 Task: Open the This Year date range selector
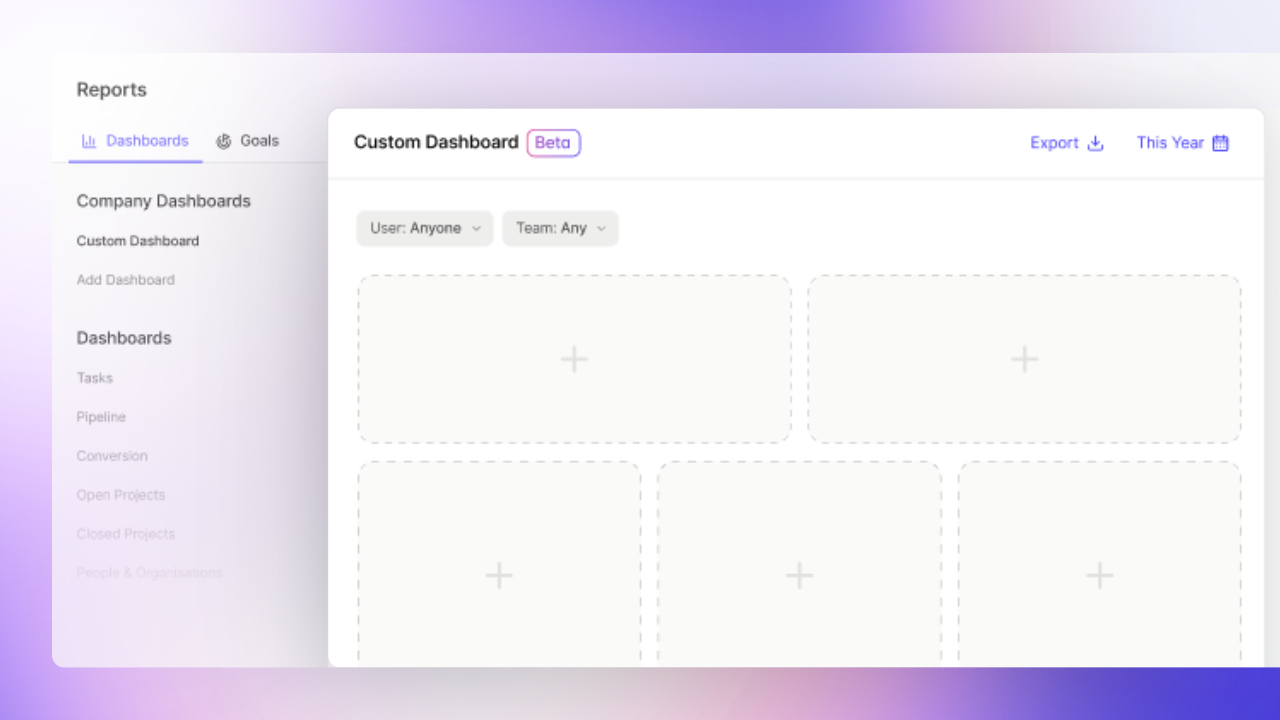click(x=1170, y=143)
